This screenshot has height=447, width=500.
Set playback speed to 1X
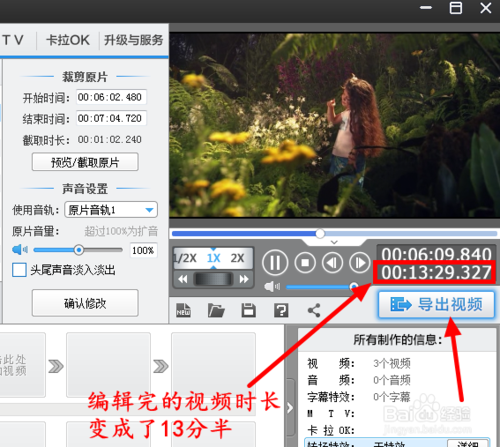[x=213, y=258]
